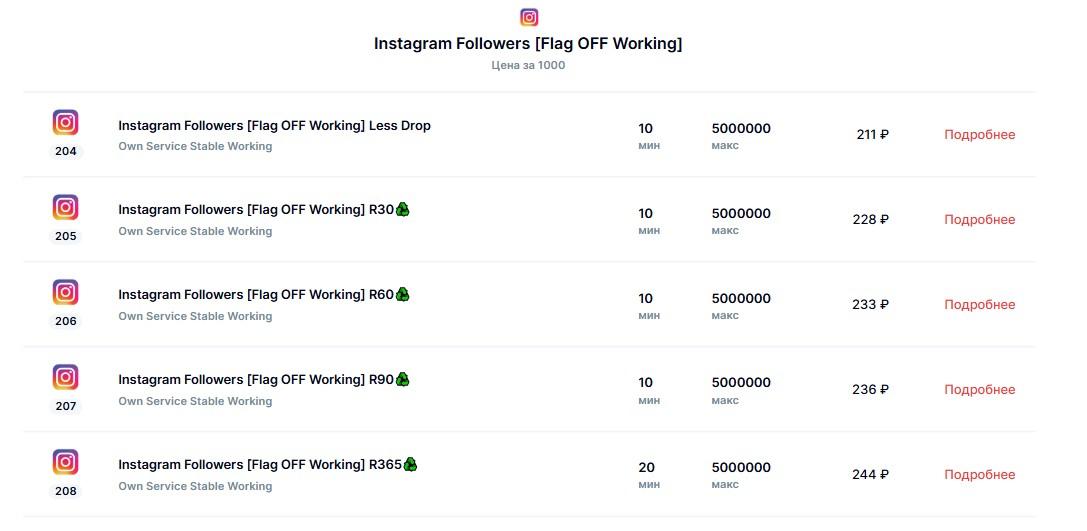Viewport: 1087px width, 531px height.
Task: Click the Instagram icon for service 207
Action: [66, 377]
